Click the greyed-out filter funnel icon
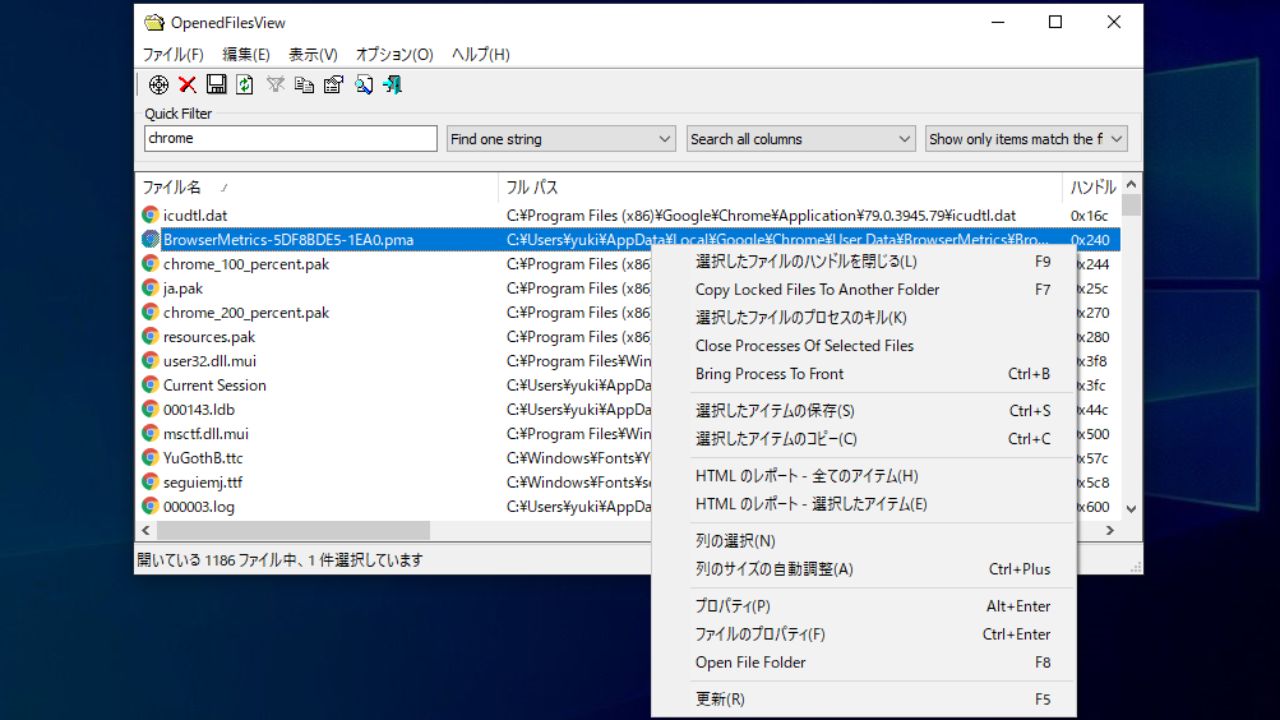Screen dimensions: 1280x720 (x=275, y=85)
